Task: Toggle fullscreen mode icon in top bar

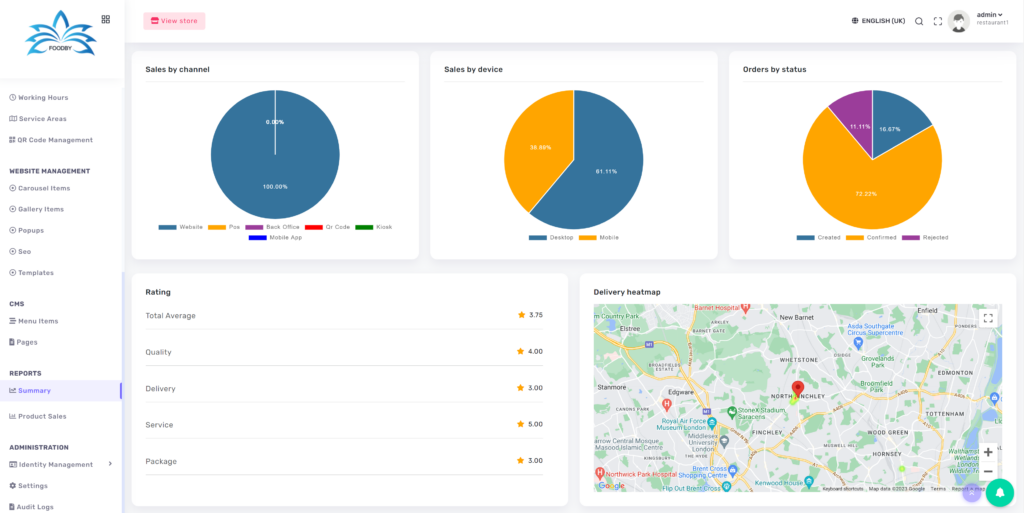Action: click(x=938, y=21)
